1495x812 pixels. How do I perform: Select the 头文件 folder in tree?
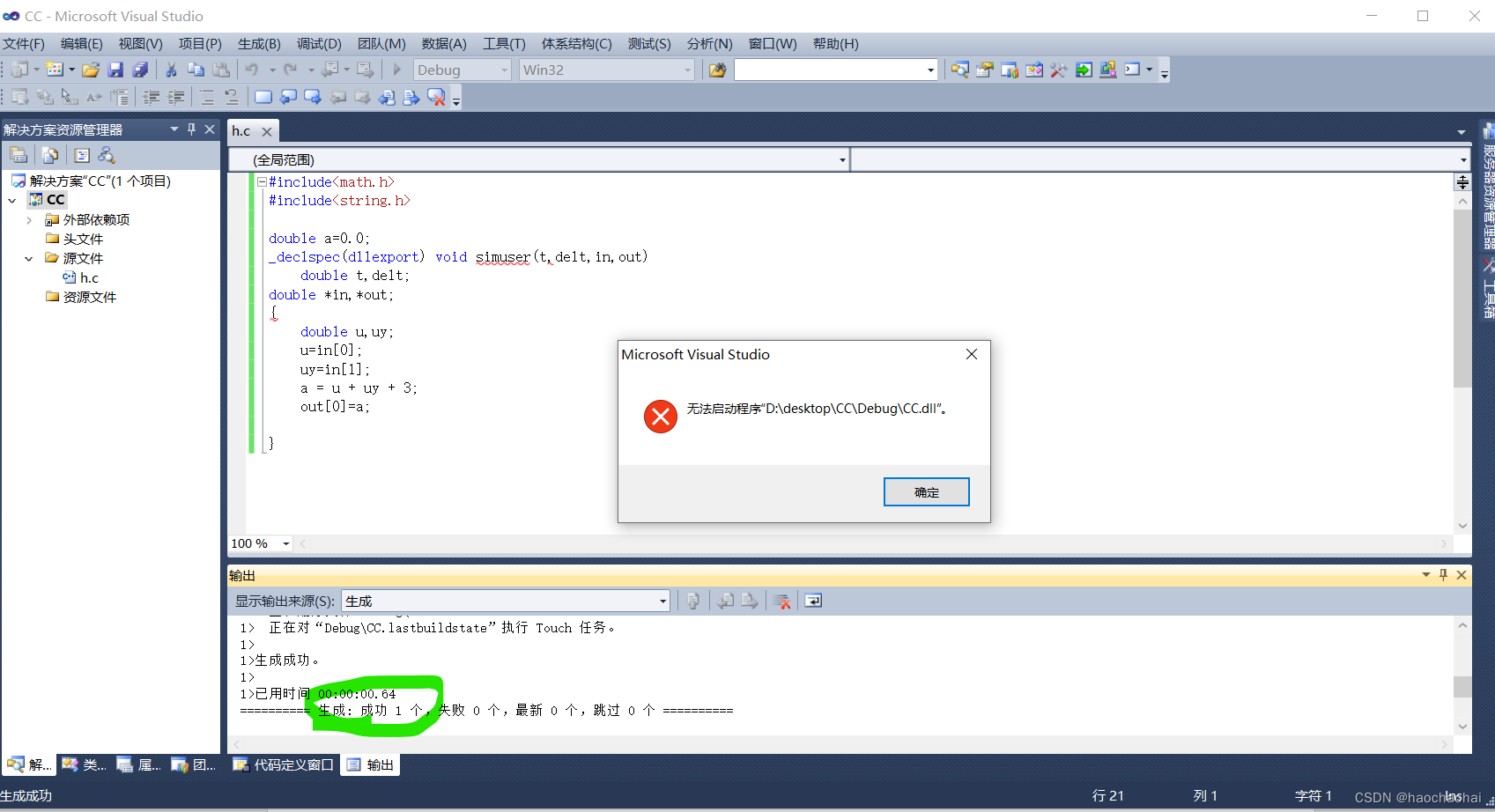point(75,239)
